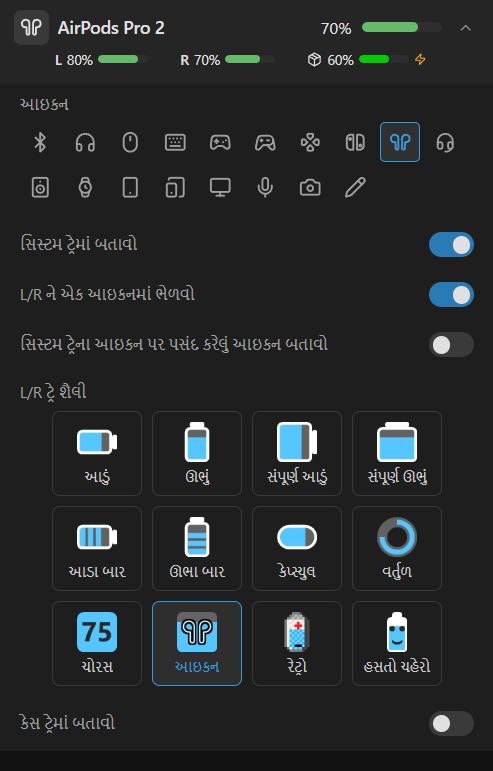The height and width of the screenshot is (771, 493).
Task: Pick the mouse icon
Action: (130, 143)
